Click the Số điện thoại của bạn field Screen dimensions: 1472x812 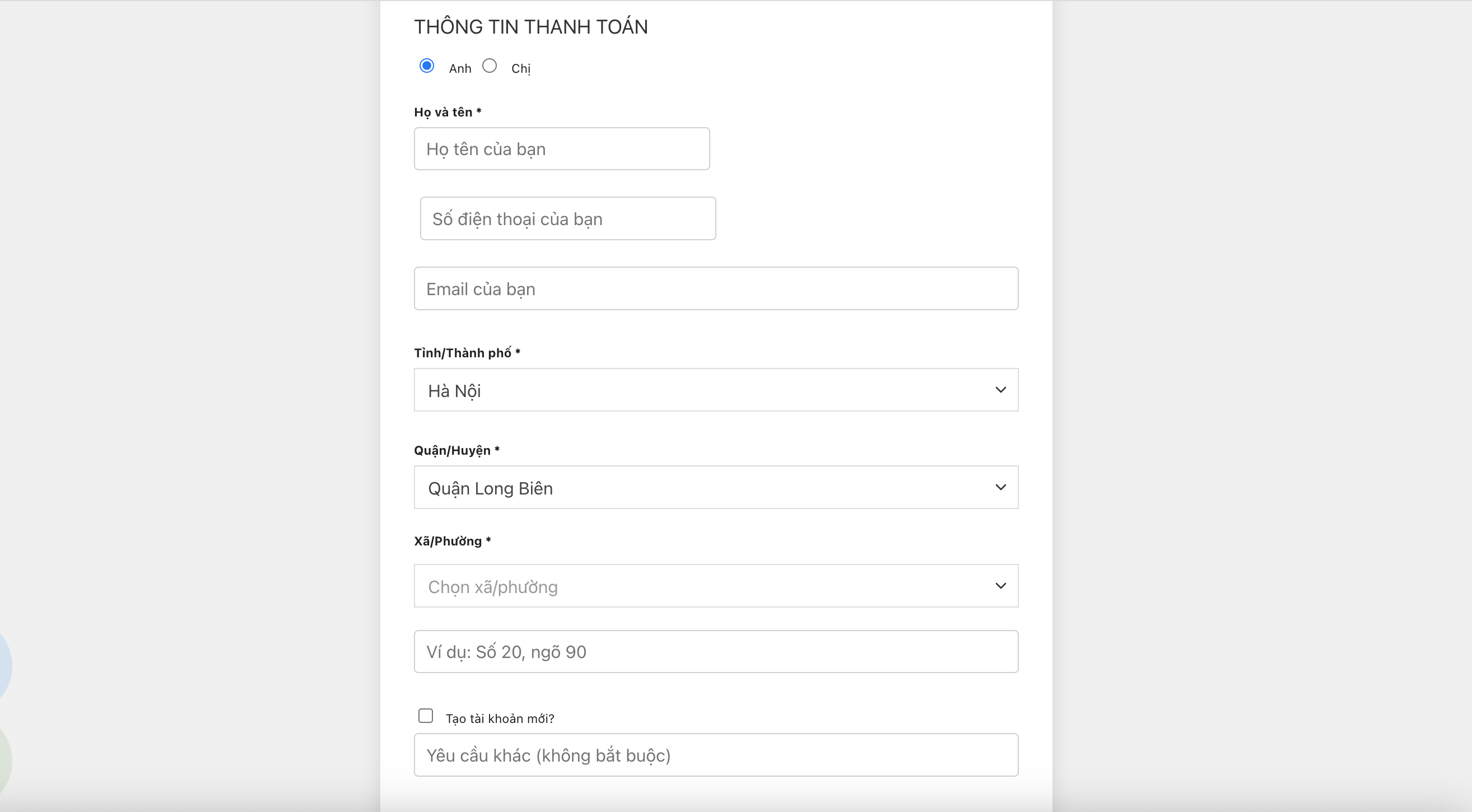(567, 219)
